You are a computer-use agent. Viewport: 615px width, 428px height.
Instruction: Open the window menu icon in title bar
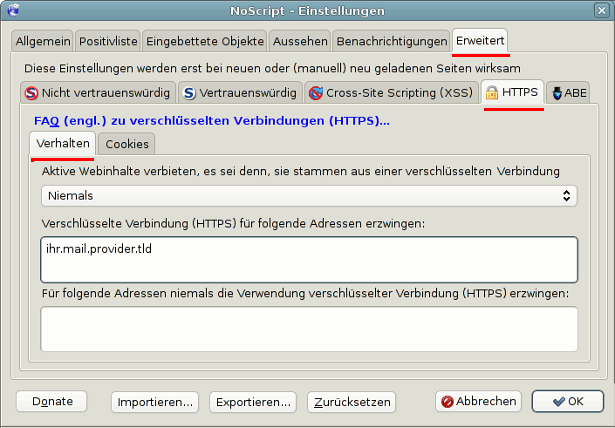tap(10, 10)
